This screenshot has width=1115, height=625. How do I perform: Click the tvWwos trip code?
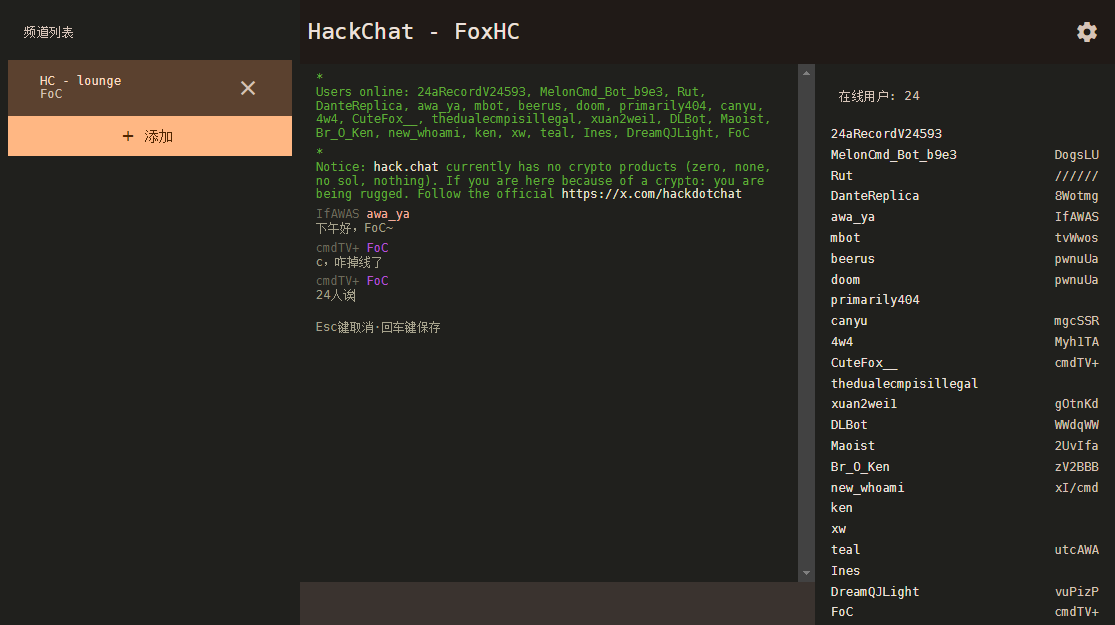pyautogui.click(x=1077, y=237)
